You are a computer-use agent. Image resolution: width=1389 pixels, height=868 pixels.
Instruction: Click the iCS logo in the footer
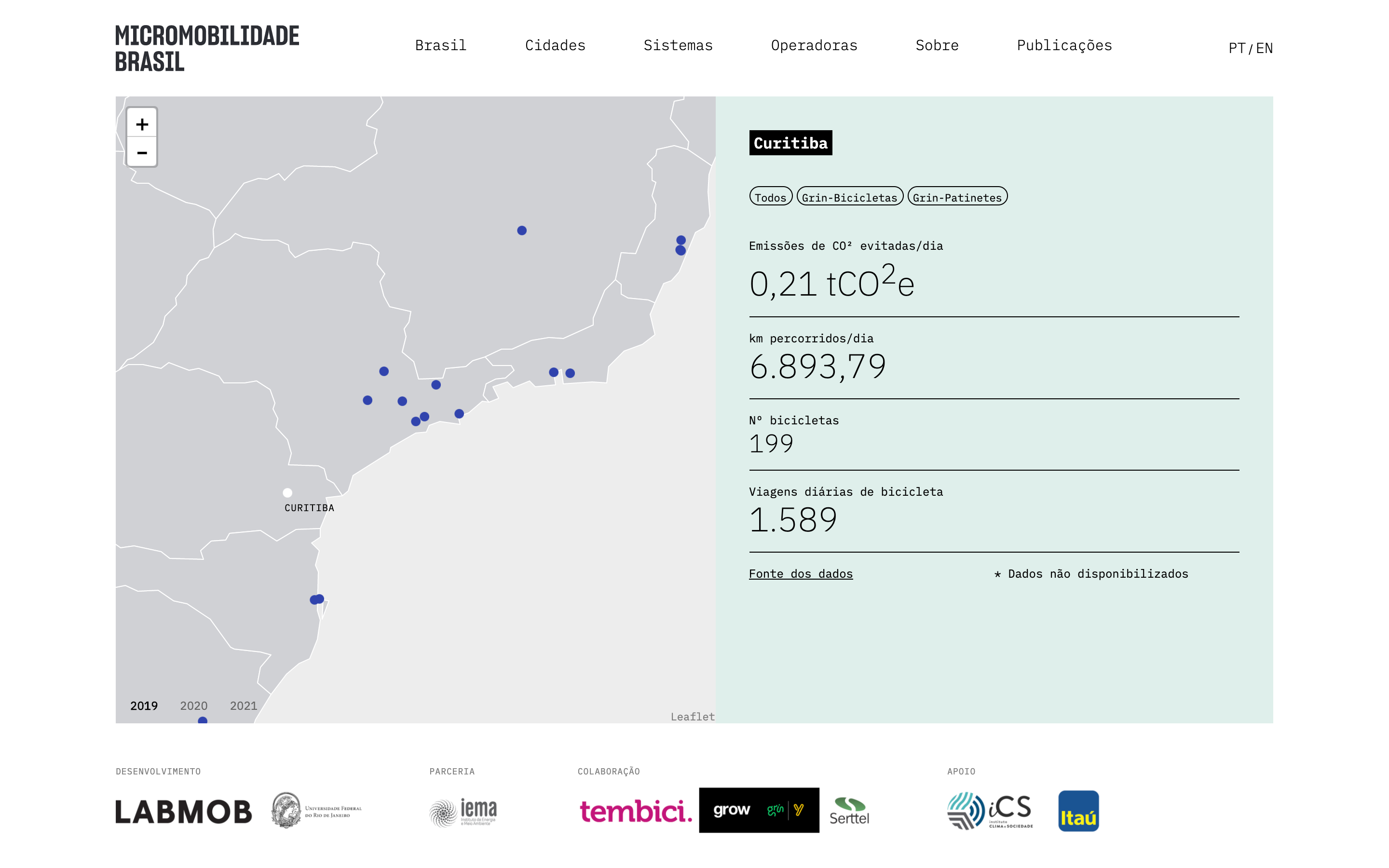[990, 810]
